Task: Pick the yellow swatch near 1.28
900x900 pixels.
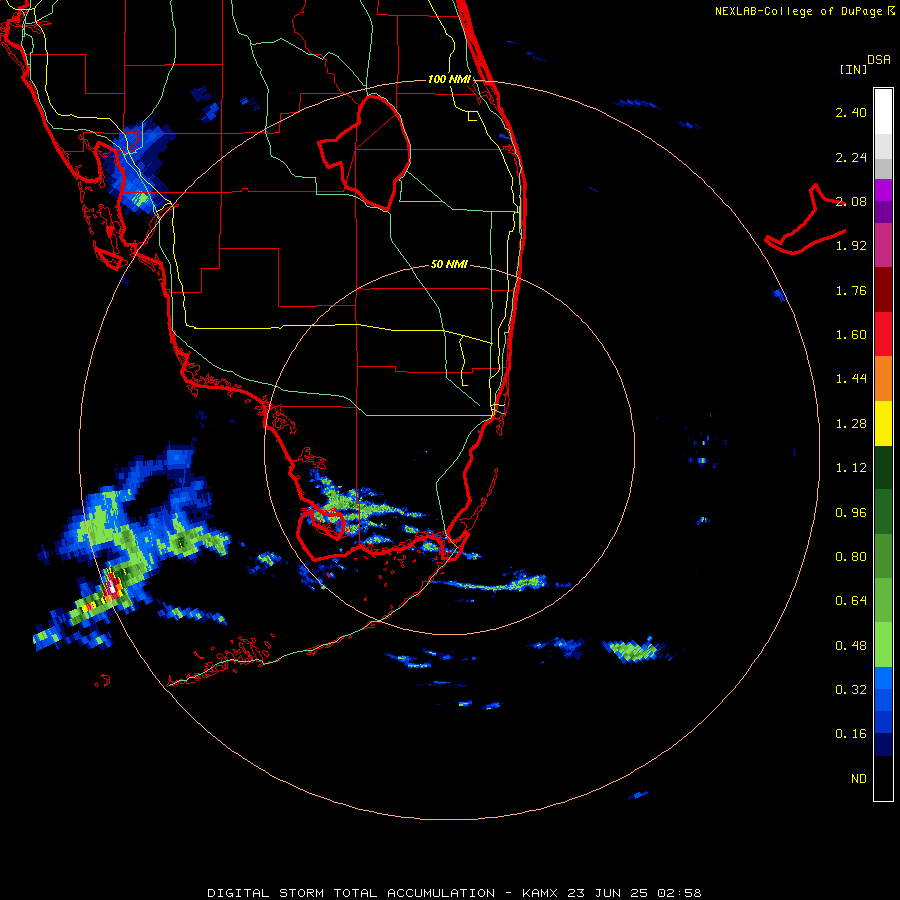Action: point(883,424)
